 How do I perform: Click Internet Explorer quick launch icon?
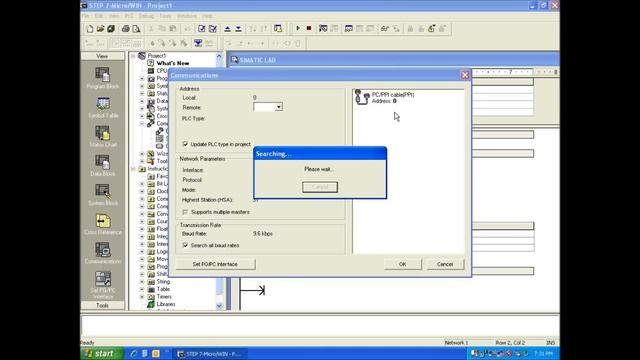tap(134, 354)
